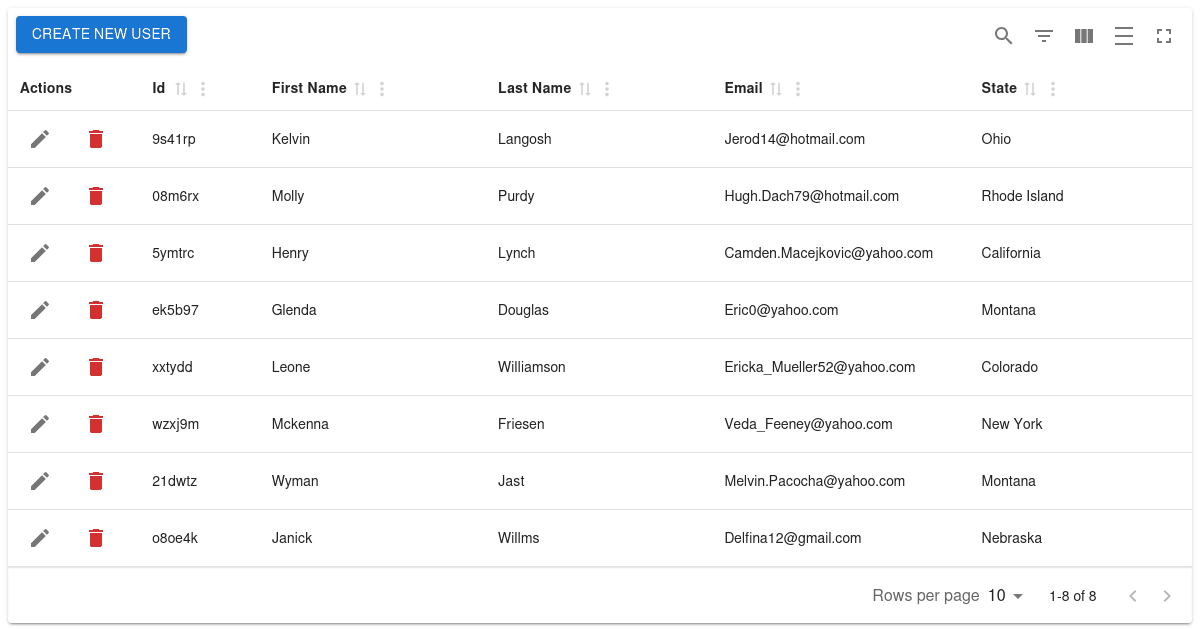The width and height of the screenshot is (1200, 630).
Task: Open the Rows per page dropdown
Action: [1004, 595]
